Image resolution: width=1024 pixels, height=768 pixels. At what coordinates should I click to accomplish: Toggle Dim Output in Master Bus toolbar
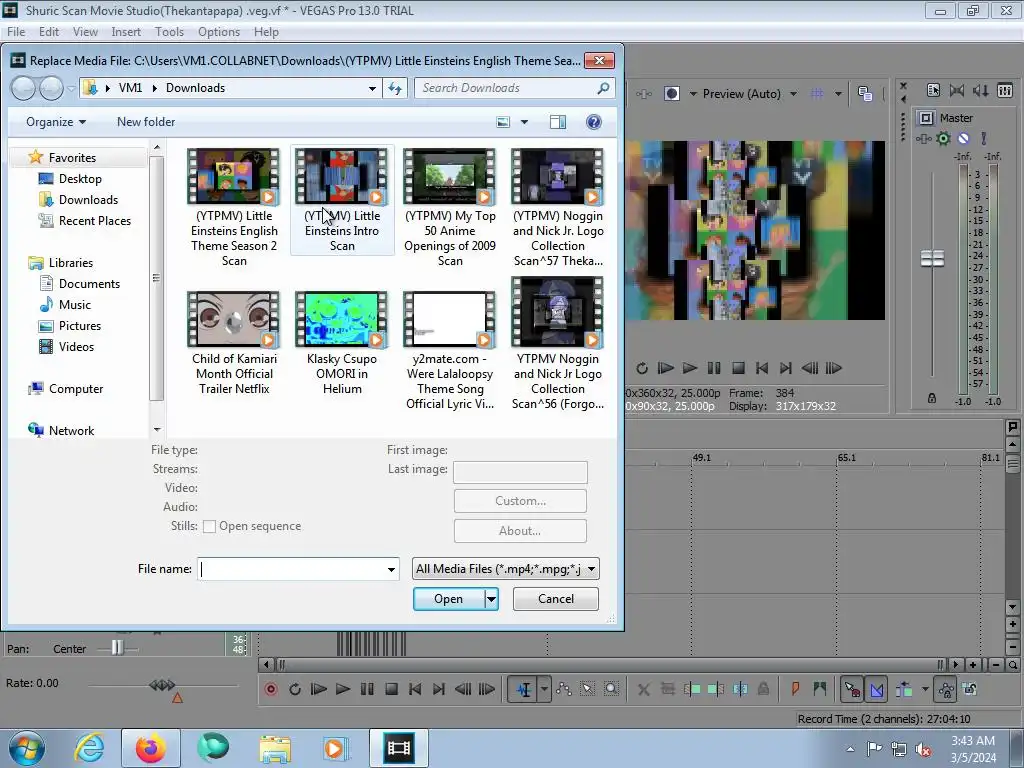point(981,91)
